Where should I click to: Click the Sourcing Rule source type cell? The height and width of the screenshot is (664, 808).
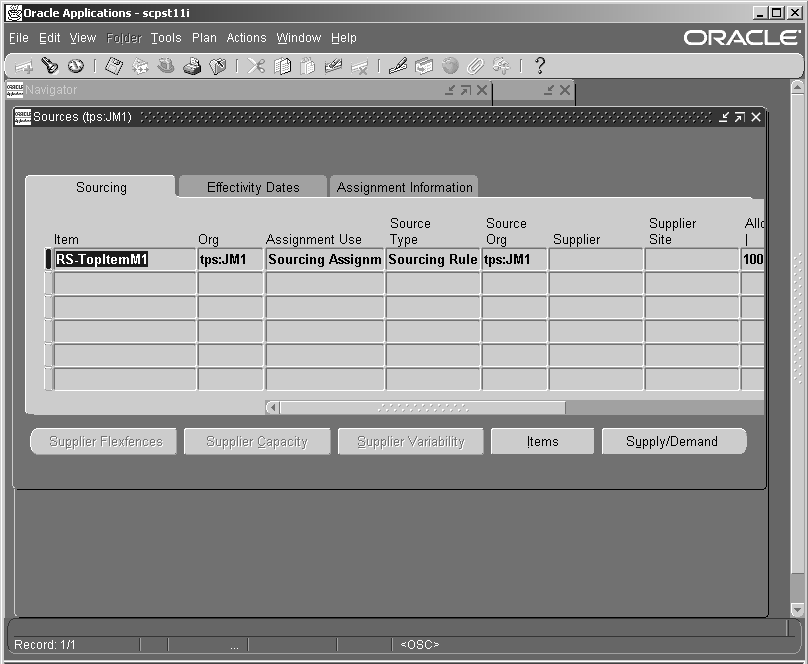coord(433,260)
